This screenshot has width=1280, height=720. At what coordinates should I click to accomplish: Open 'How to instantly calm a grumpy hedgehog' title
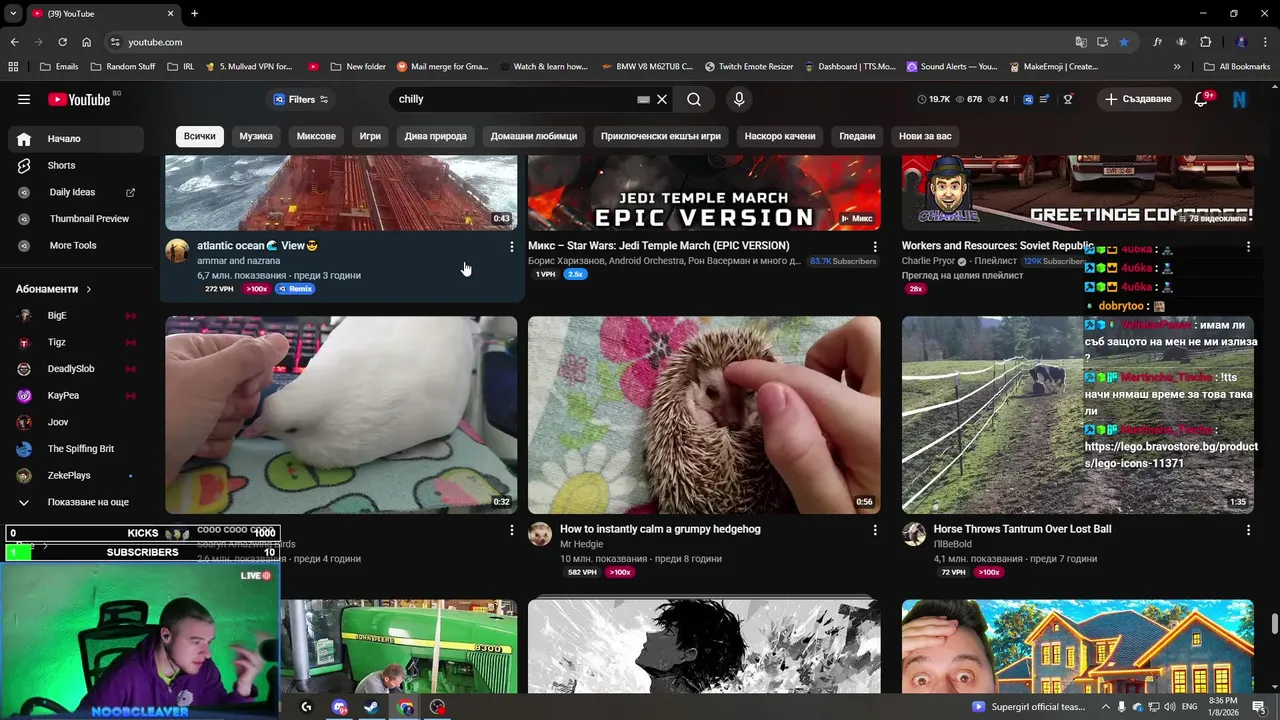[660, 529]
